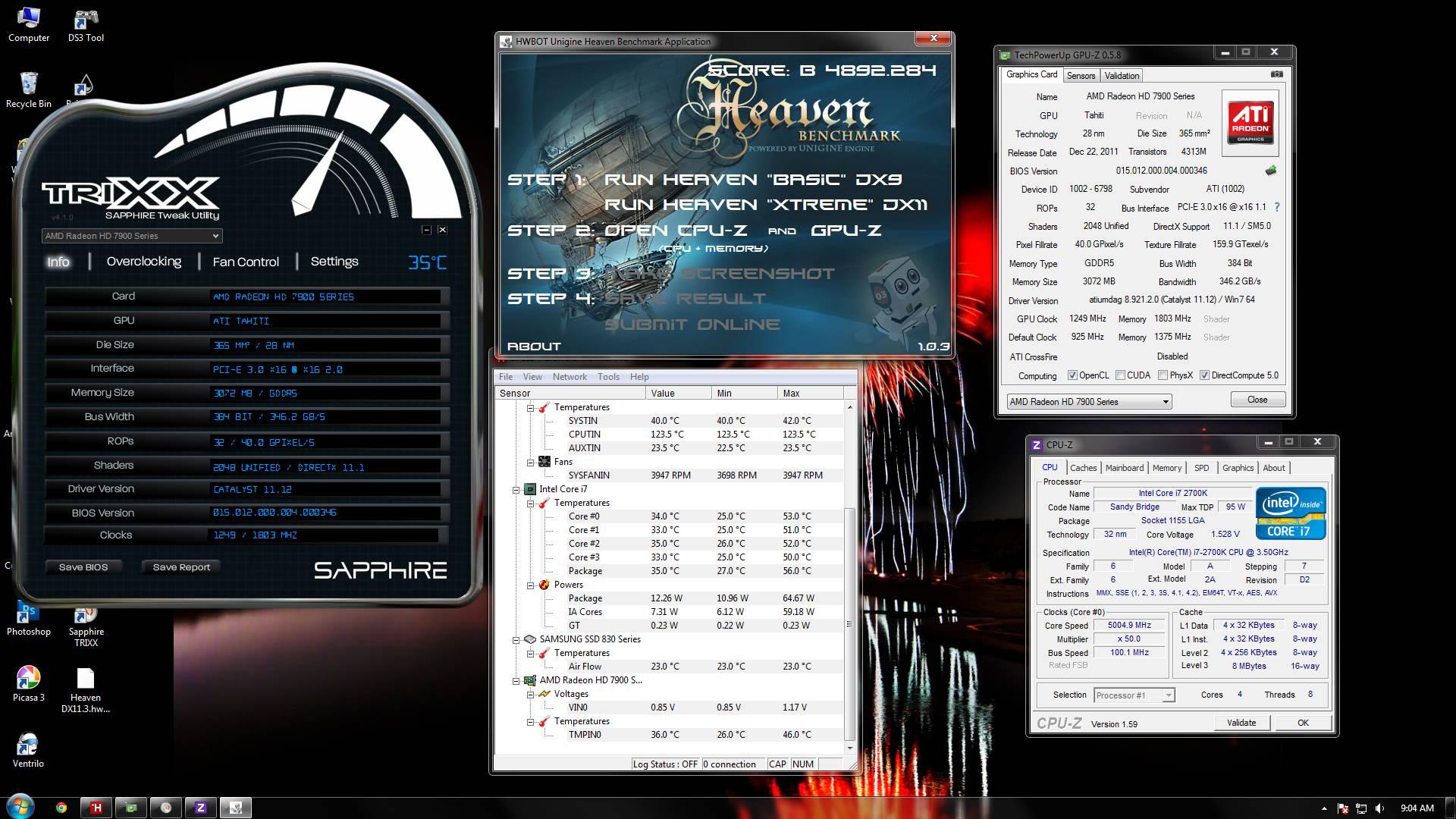Click GPU-Z screenshot camera icon
Image resolution: width=1456 pixels, height=819 pixels.
click(x=1277, y=74)
